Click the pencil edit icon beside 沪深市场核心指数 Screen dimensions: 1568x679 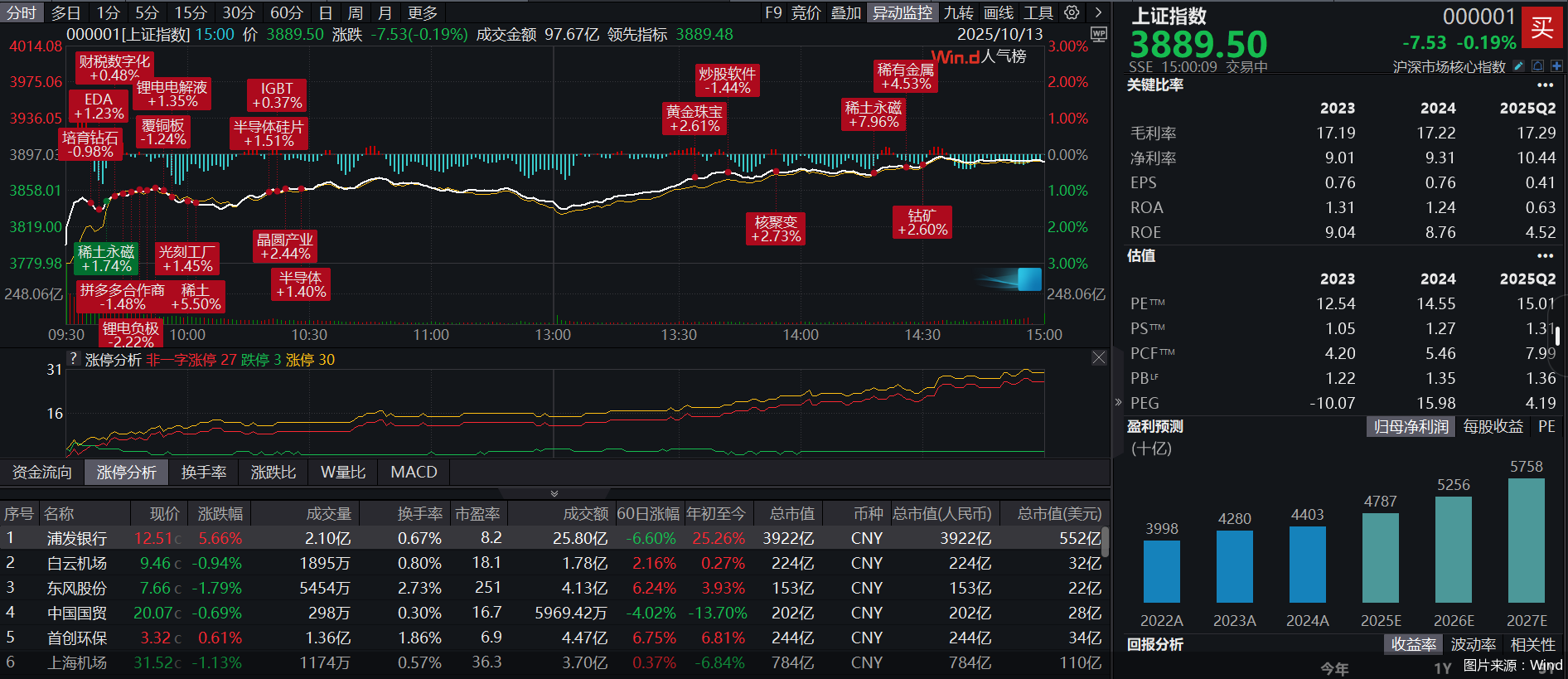[x=1518, y=66]
